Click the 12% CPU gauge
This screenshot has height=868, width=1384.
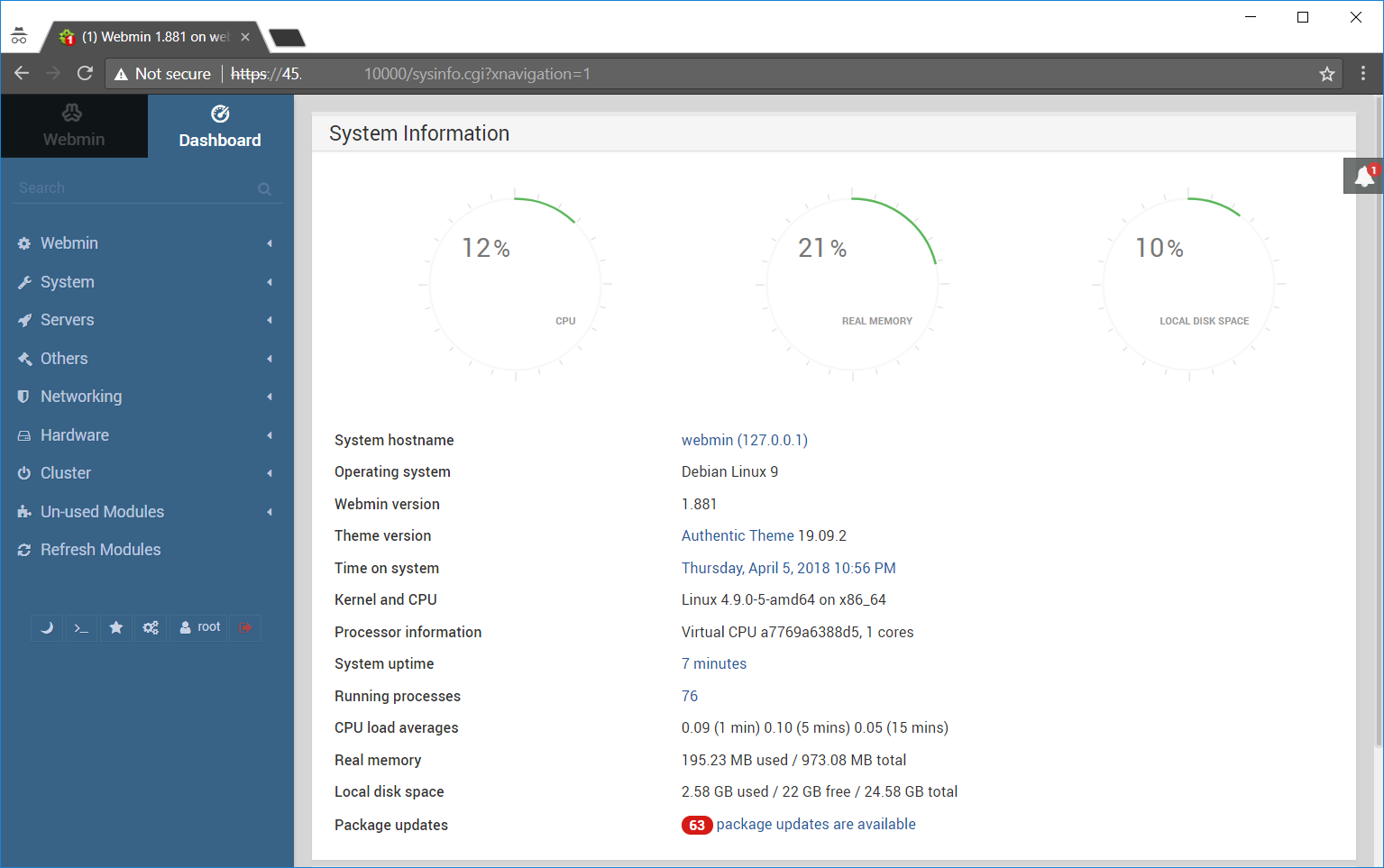tap(515, 284)
